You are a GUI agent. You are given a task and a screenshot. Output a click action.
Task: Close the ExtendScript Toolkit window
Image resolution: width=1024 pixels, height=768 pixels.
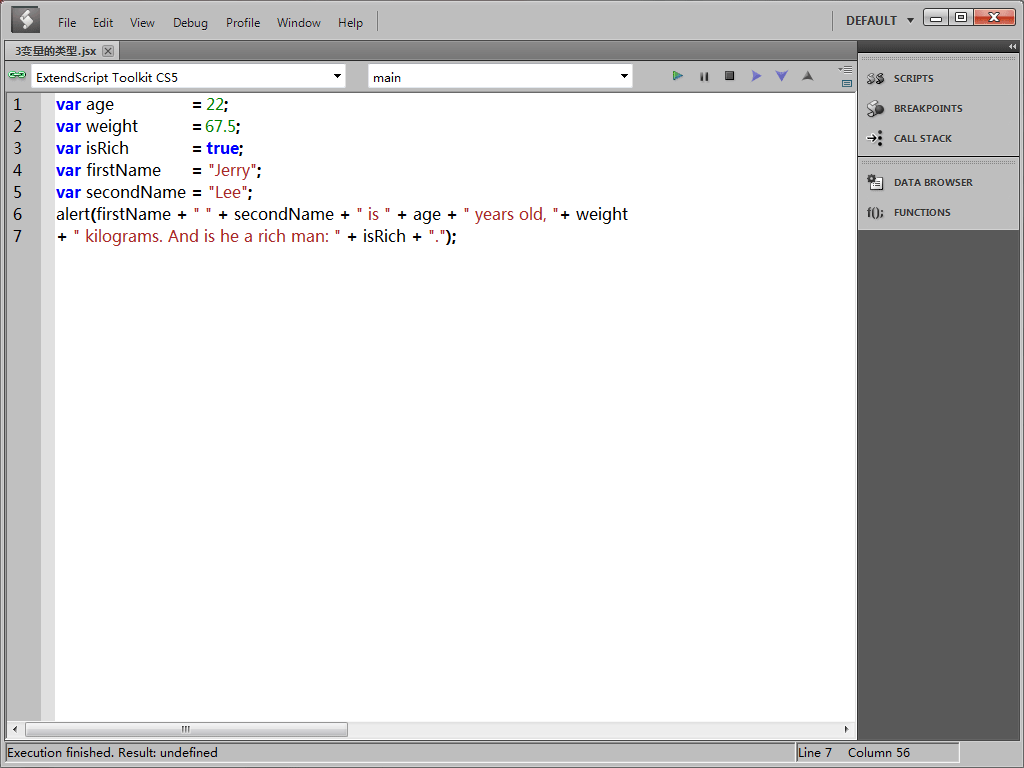pyautogui.click(x=994, y=18)
